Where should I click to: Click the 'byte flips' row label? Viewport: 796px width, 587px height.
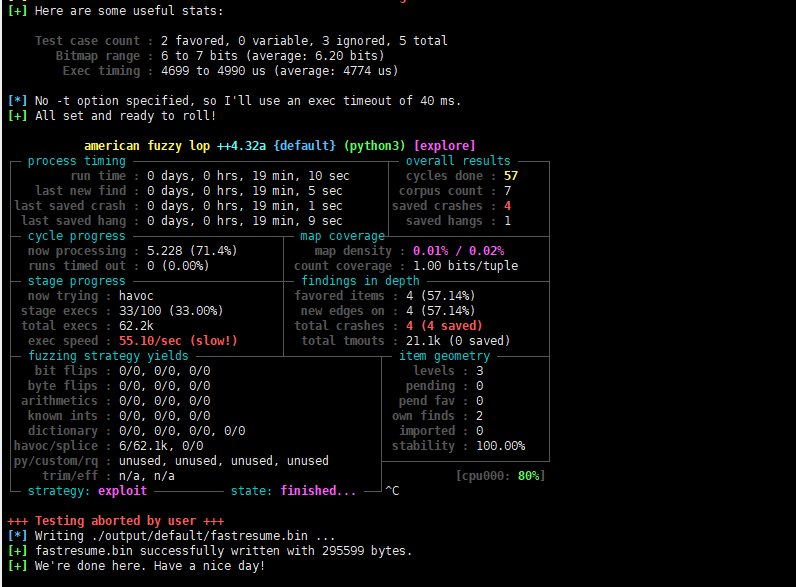pyautogui.click(x=63, y=386)
